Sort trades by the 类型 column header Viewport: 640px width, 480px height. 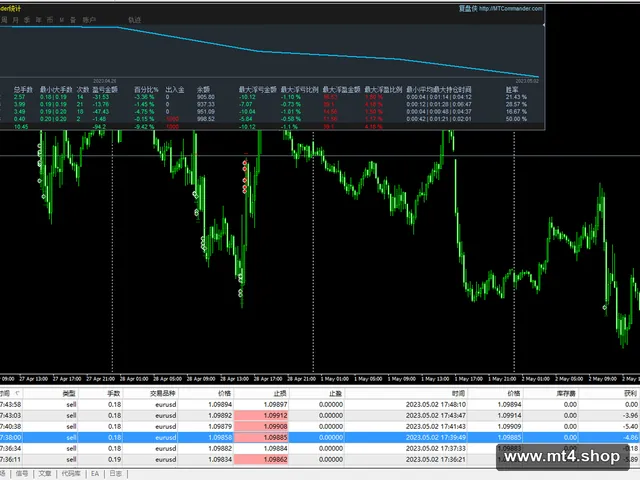(69, 393)
